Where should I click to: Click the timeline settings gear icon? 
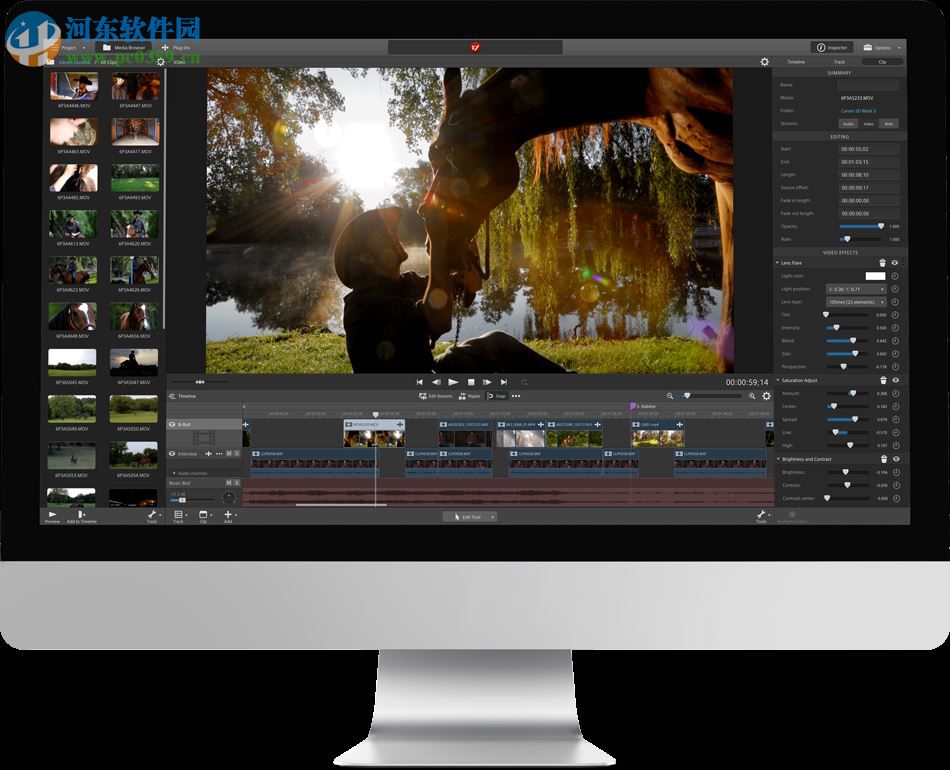pyautogui.click(x=766, y=396)
